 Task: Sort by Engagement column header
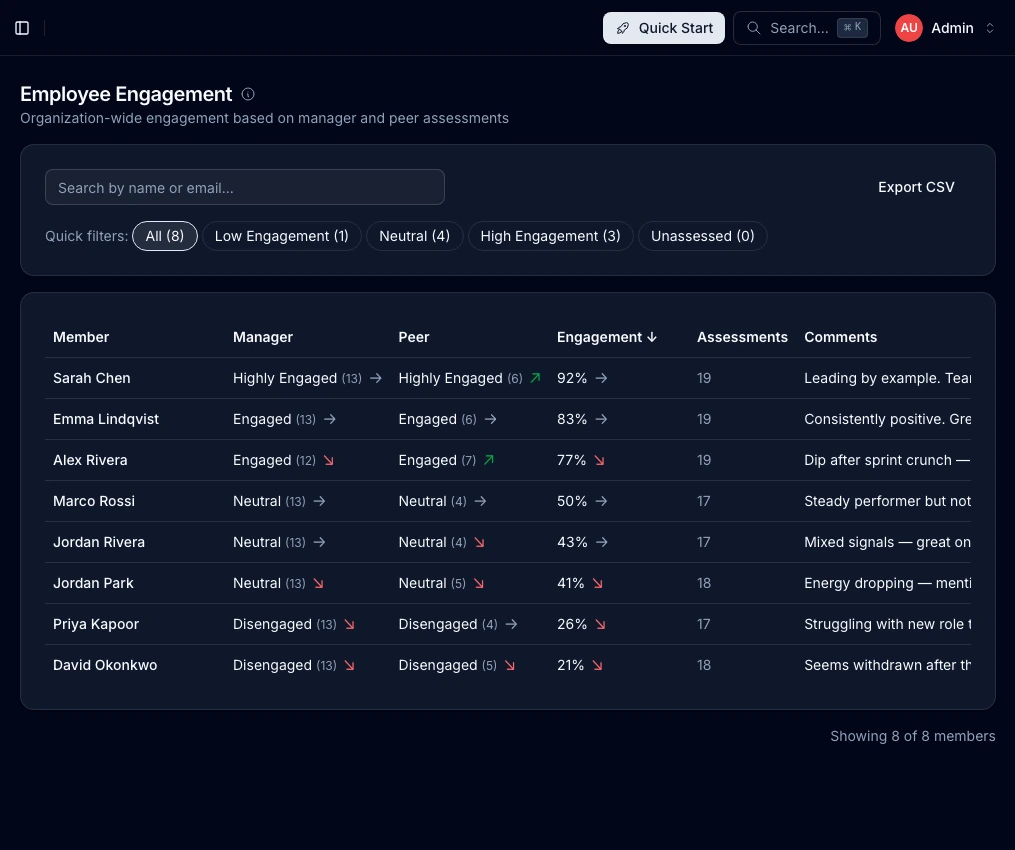[607, 337]
